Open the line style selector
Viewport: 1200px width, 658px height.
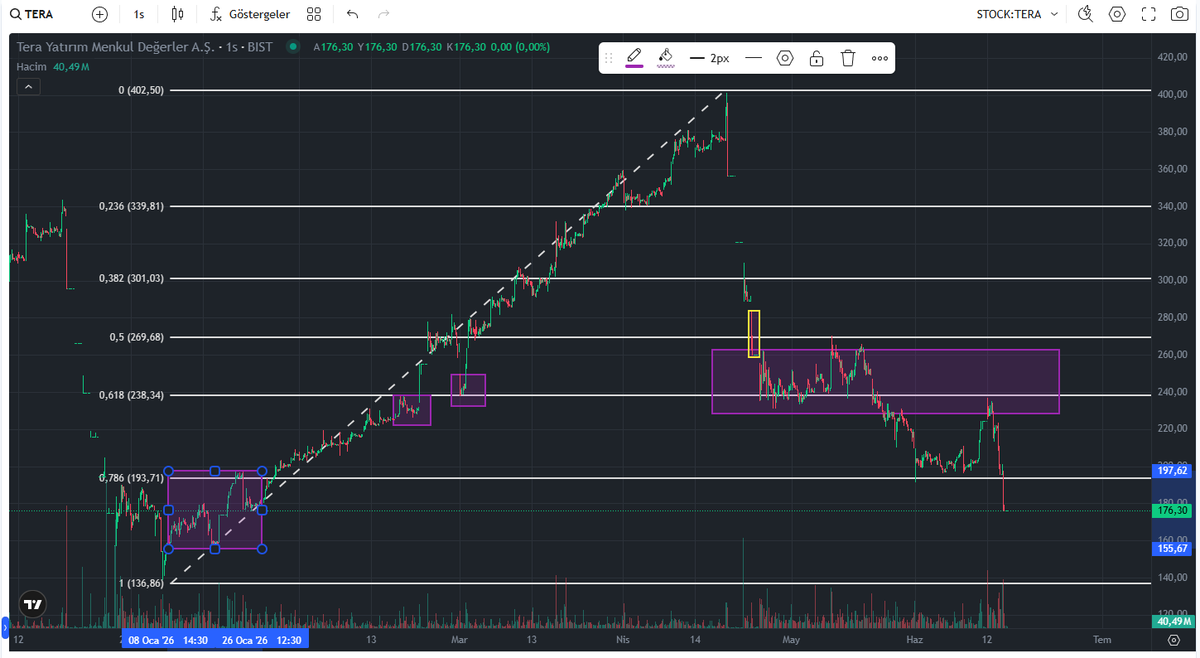(754, 58)
